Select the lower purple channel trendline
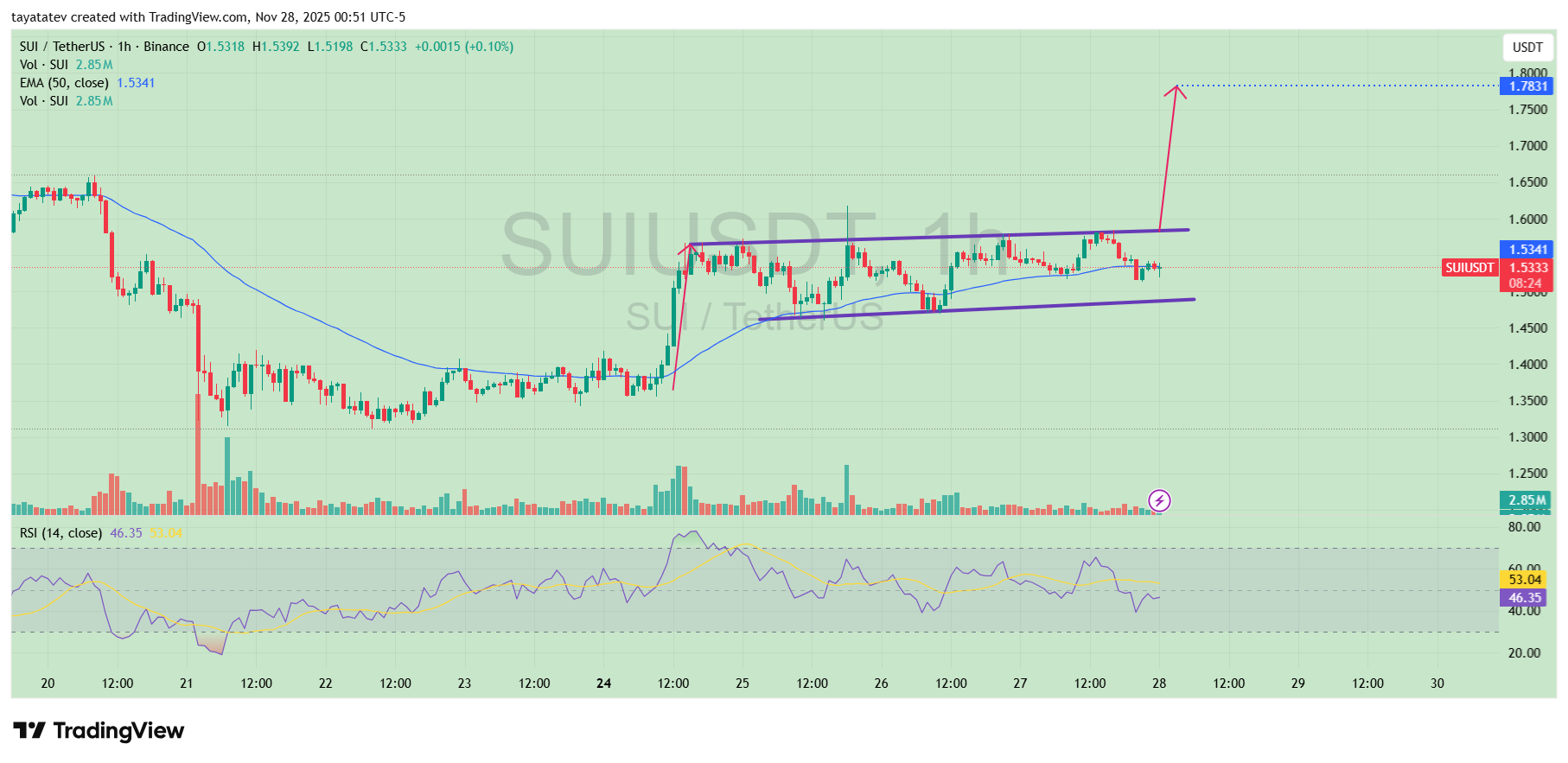This screenshot has height=763, width=1568. [977, 308]
